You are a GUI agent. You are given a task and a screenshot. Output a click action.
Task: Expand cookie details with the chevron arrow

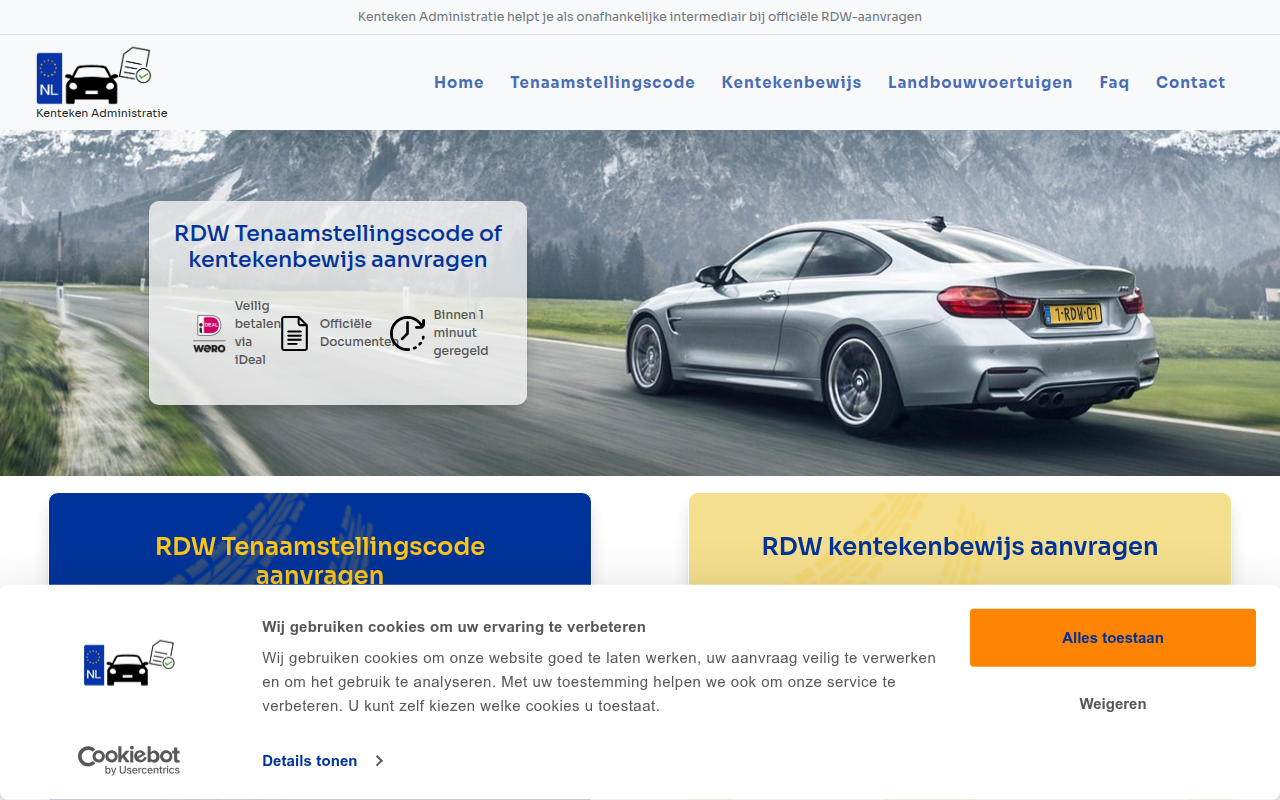[379, 761]
